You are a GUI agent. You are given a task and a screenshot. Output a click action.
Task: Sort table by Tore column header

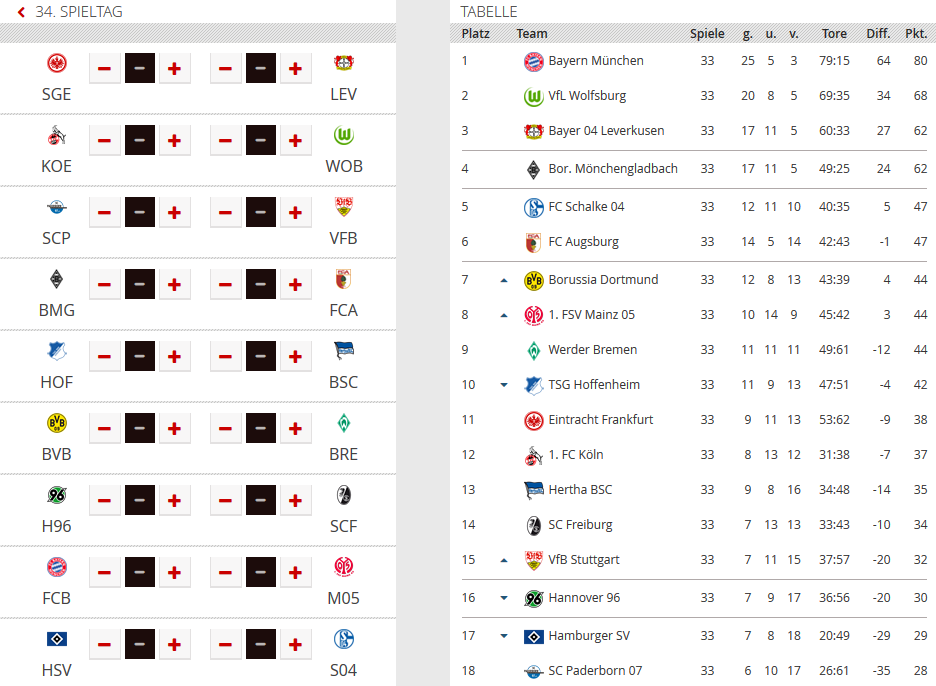(834, 33)
